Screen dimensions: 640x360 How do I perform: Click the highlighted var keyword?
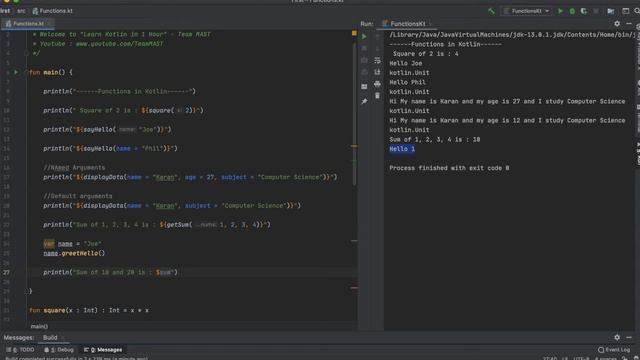pyautogui.click(x=49, y=244)
